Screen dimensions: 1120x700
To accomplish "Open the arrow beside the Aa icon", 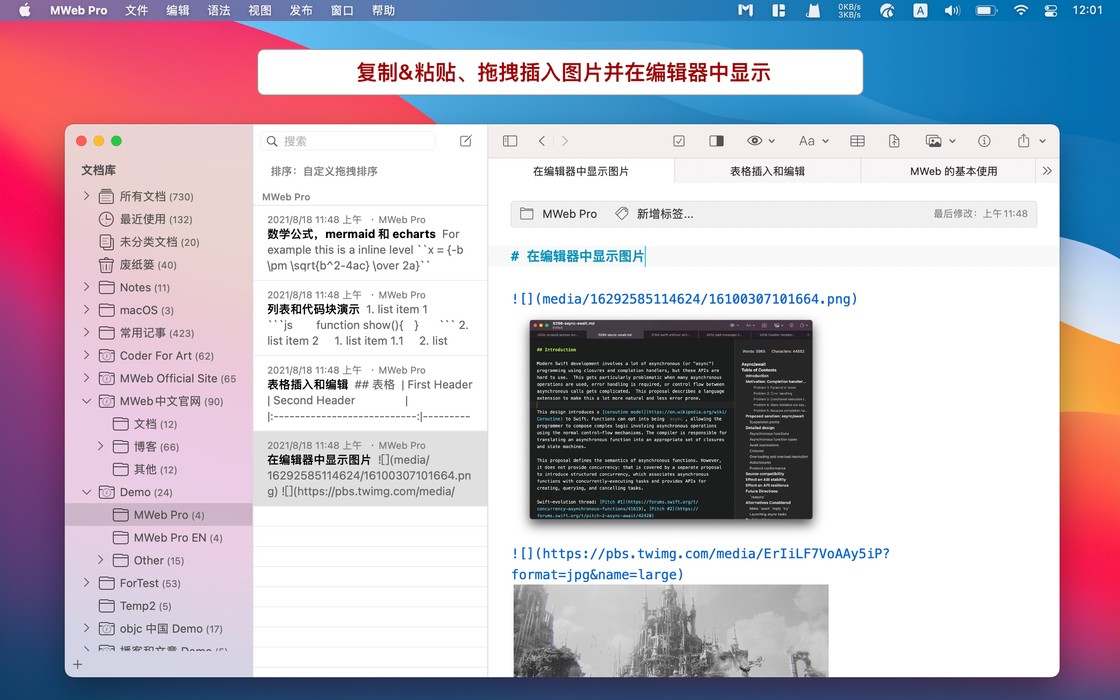I will point(826,141).
